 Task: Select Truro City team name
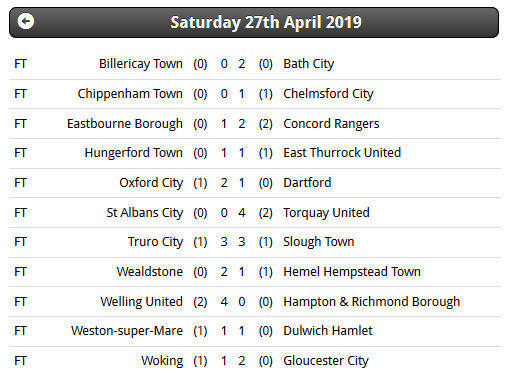point(155,242)
